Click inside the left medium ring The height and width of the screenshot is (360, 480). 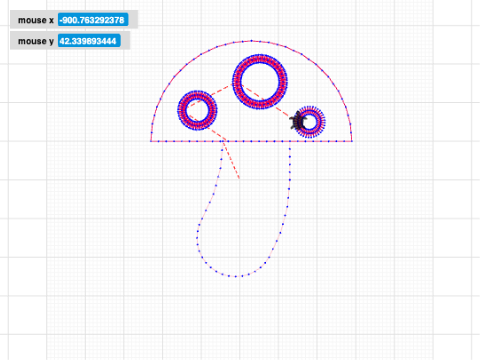pos(197,110)
